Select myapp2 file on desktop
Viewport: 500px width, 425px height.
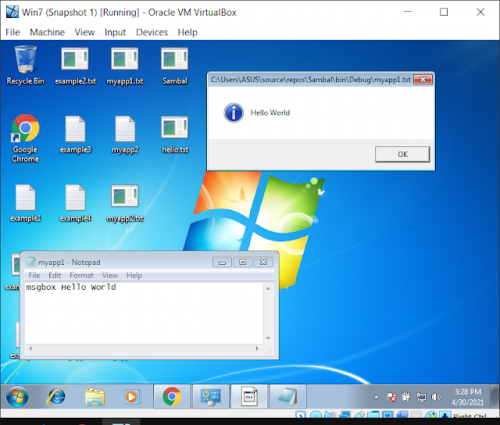coord(125,135)
